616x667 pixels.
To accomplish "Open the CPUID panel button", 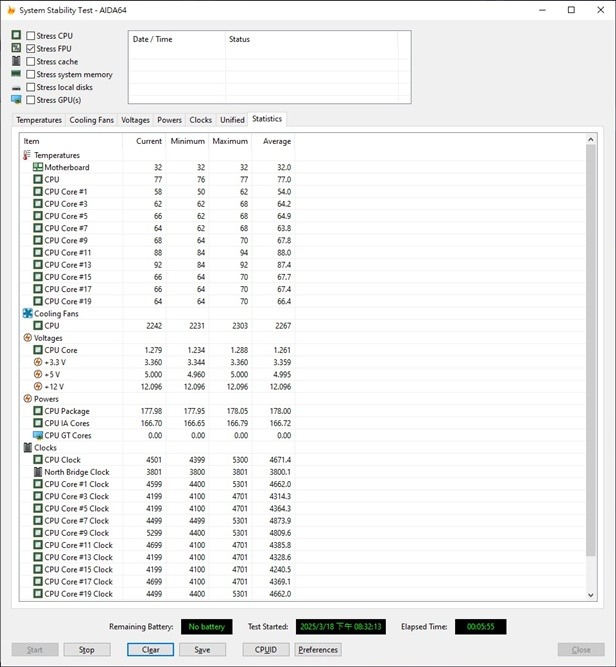I will 266,650.
